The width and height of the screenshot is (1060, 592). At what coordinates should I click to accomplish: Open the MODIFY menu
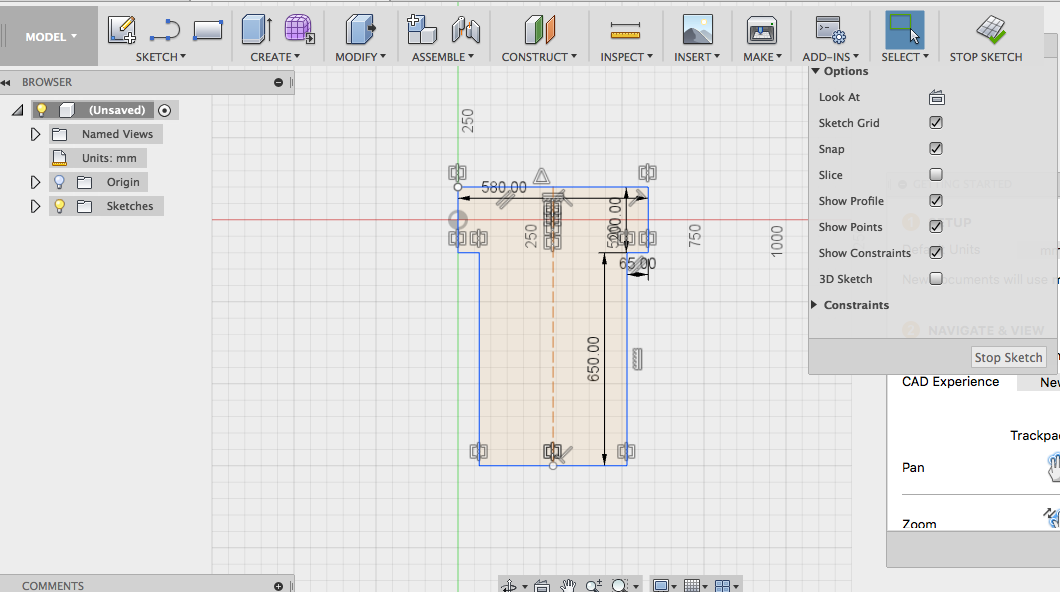[x=360, y=57]
